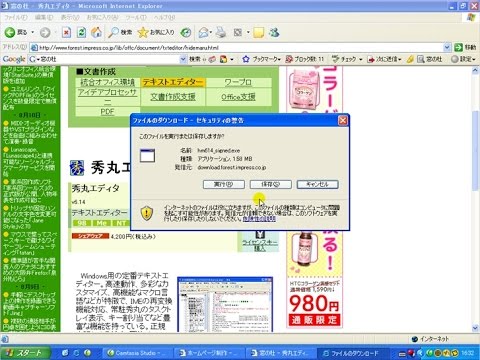
Task: Open the ワープロ category link
Action: click(238, 82)
